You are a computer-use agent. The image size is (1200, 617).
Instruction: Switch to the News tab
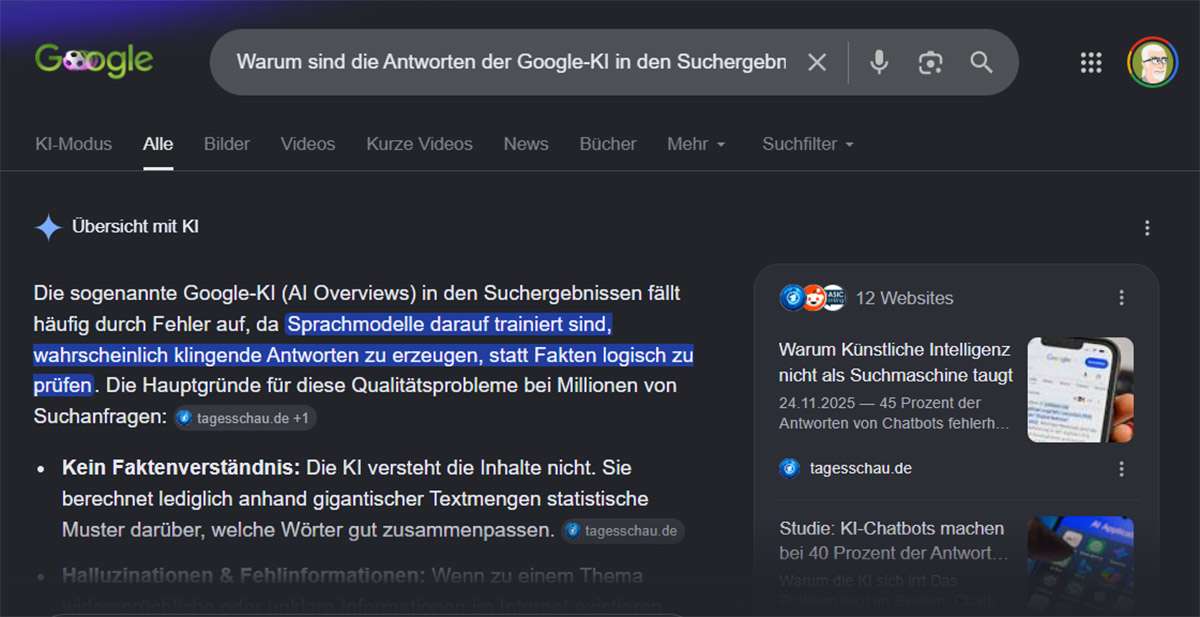pyautogui.click(x=526, y=144)
